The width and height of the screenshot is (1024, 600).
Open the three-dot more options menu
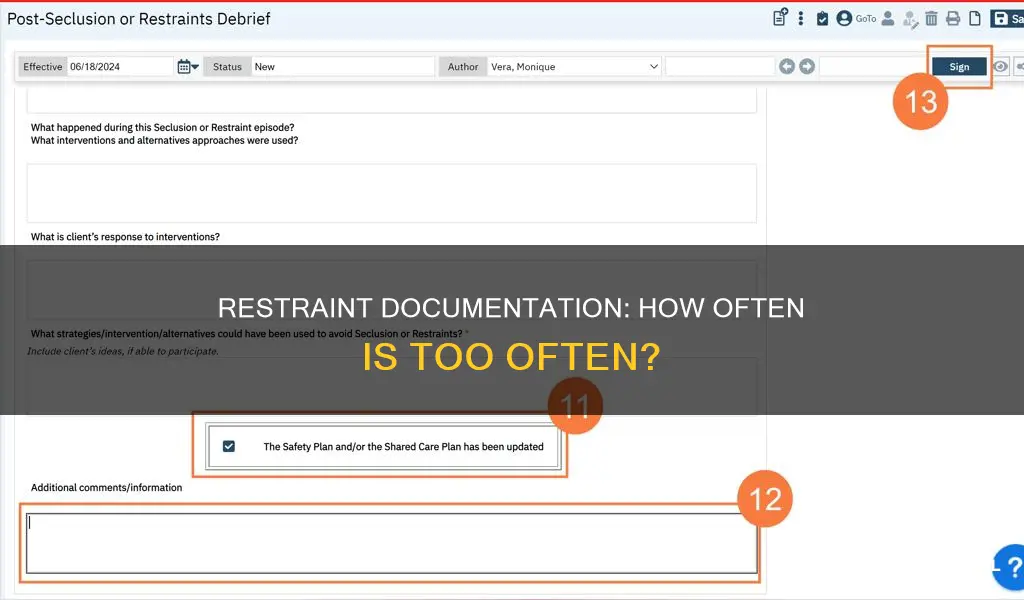point(801,18)
